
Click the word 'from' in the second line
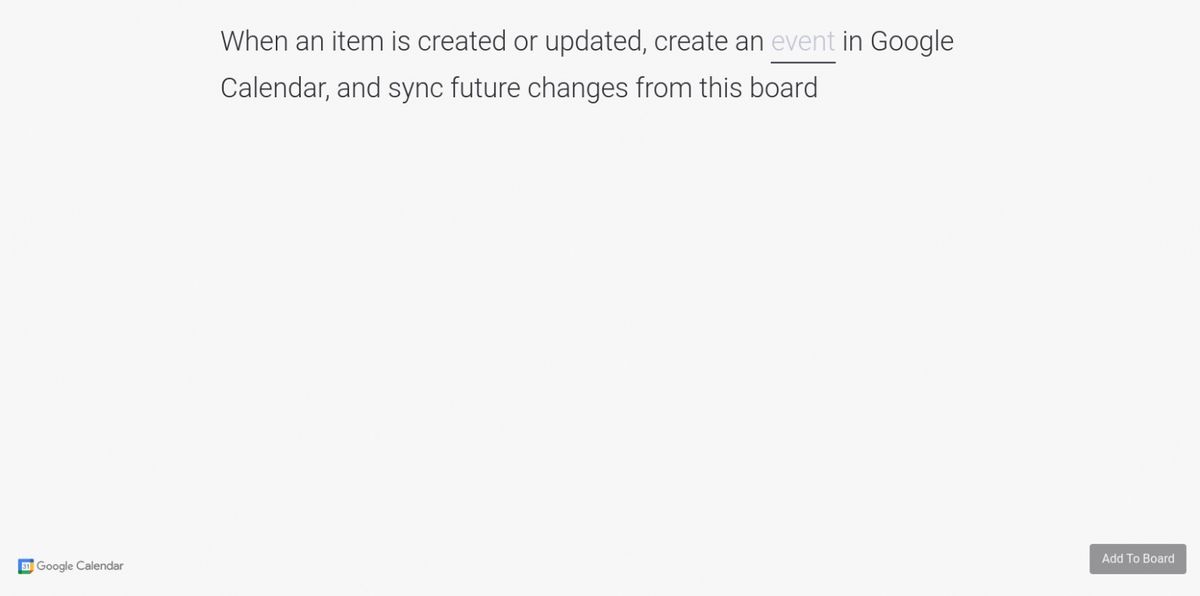pos(663,89)
